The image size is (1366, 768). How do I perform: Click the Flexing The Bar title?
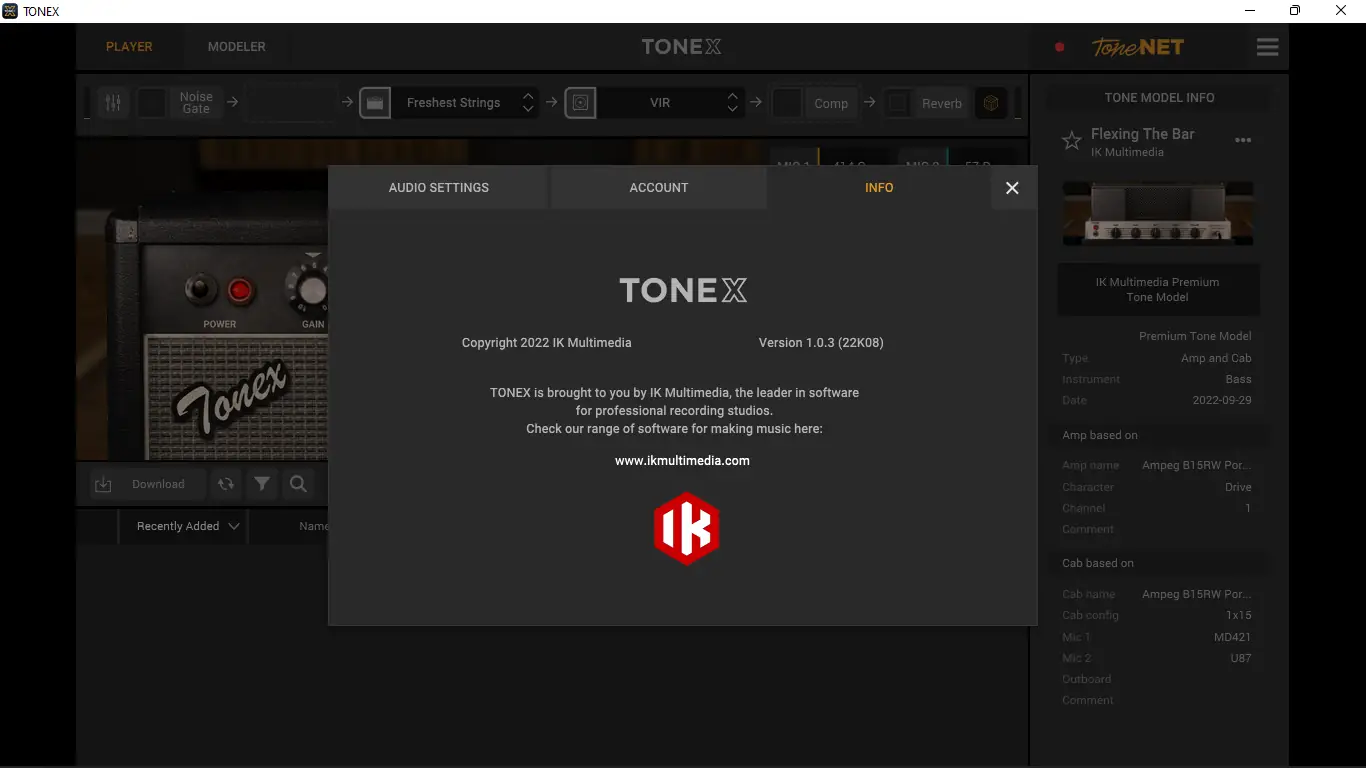click(x=1142, y=134)
